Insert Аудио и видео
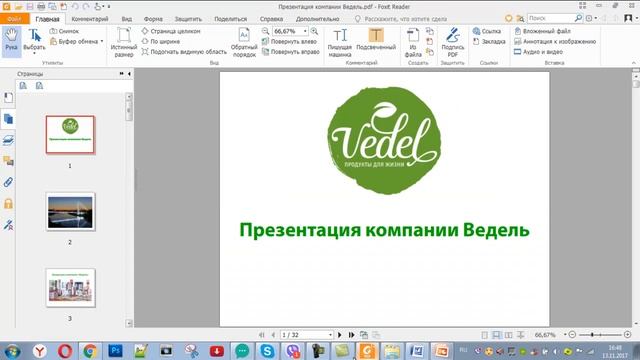Image resolution: width=640 pixels, height=360 pixels. coord(538,52)
